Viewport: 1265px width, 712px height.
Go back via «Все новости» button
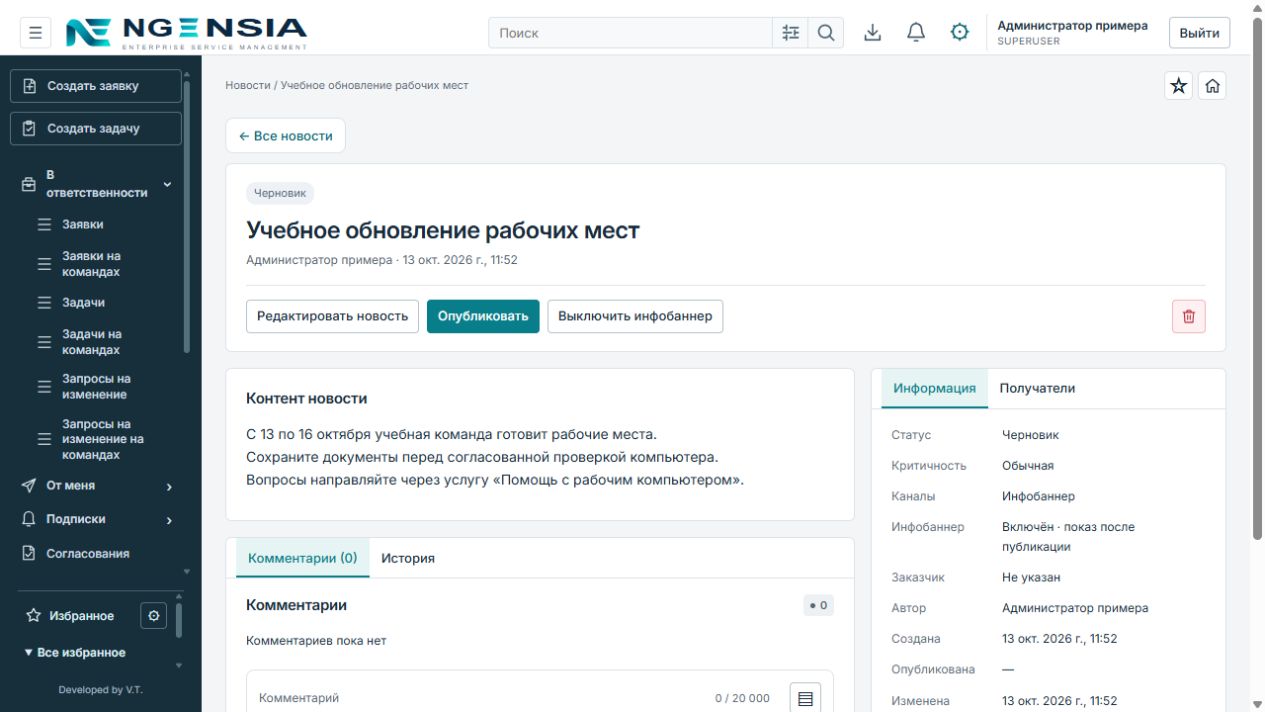286,136
